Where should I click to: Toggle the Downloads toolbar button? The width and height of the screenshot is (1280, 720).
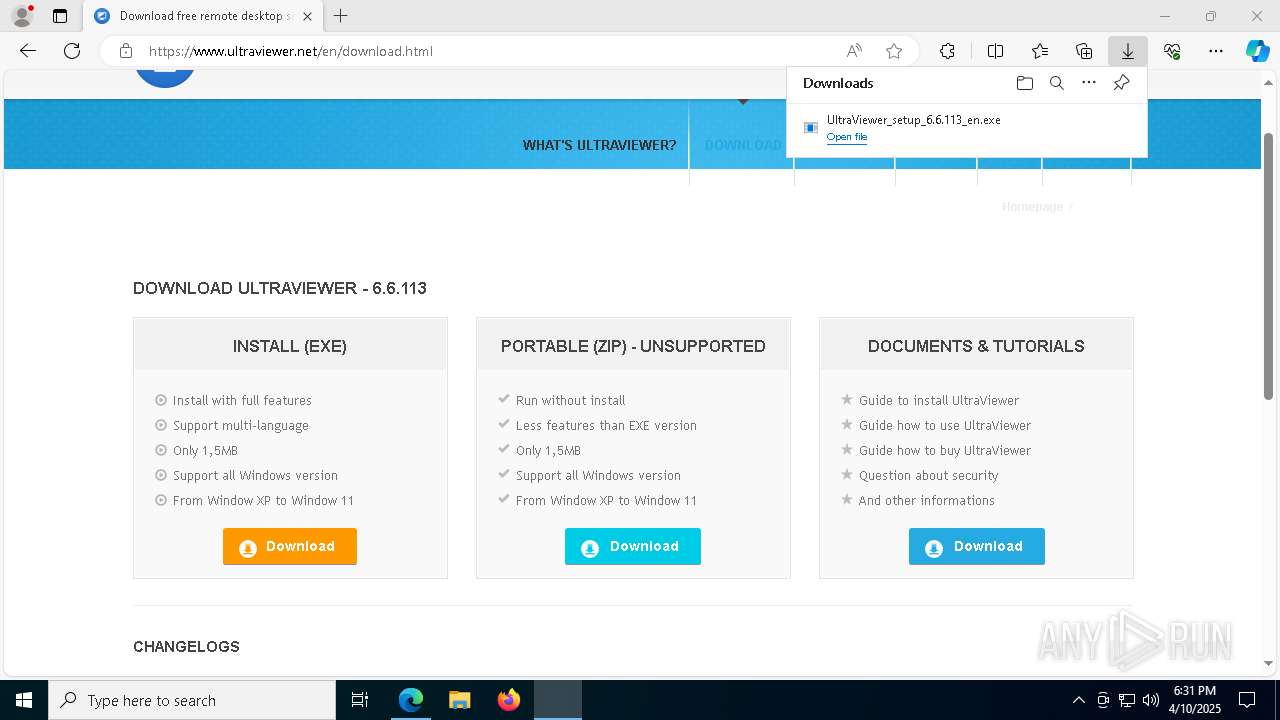[1128, 51]
